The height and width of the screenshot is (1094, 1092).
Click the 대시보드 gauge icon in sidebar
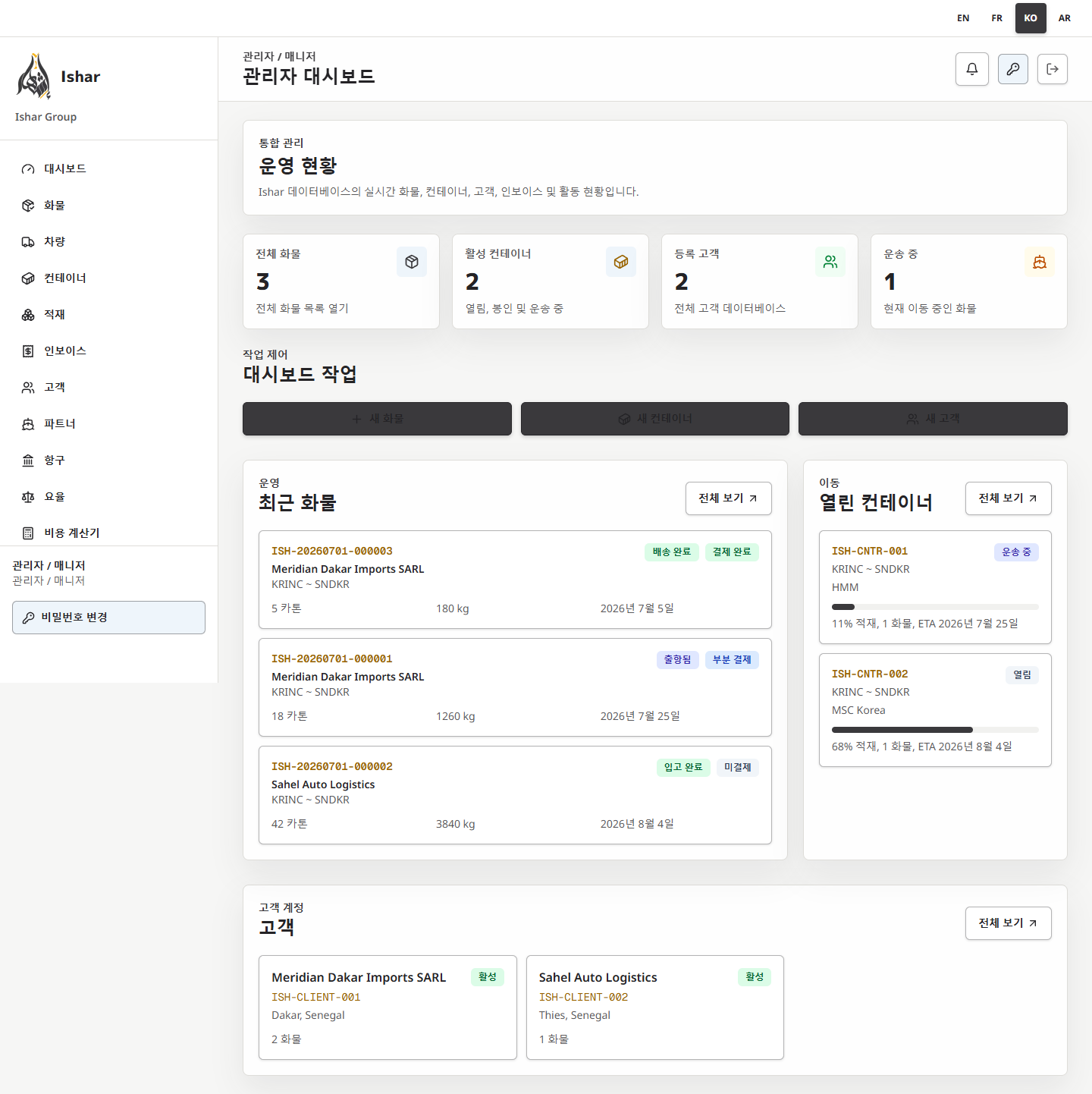tap(28, 169)
